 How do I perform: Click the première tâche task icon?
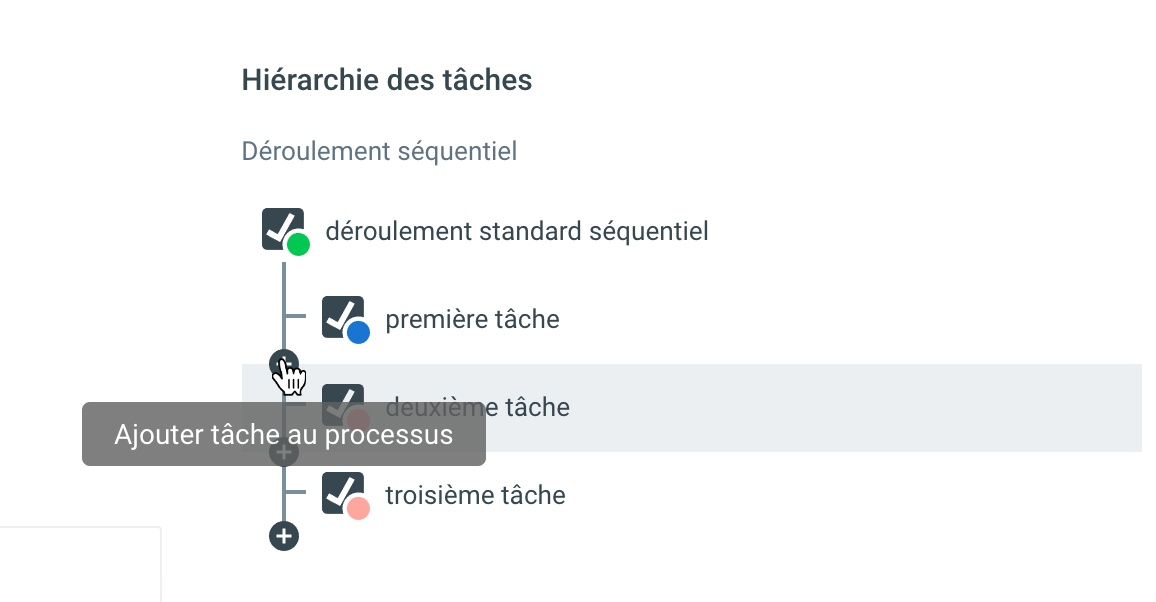coord(341,315)
